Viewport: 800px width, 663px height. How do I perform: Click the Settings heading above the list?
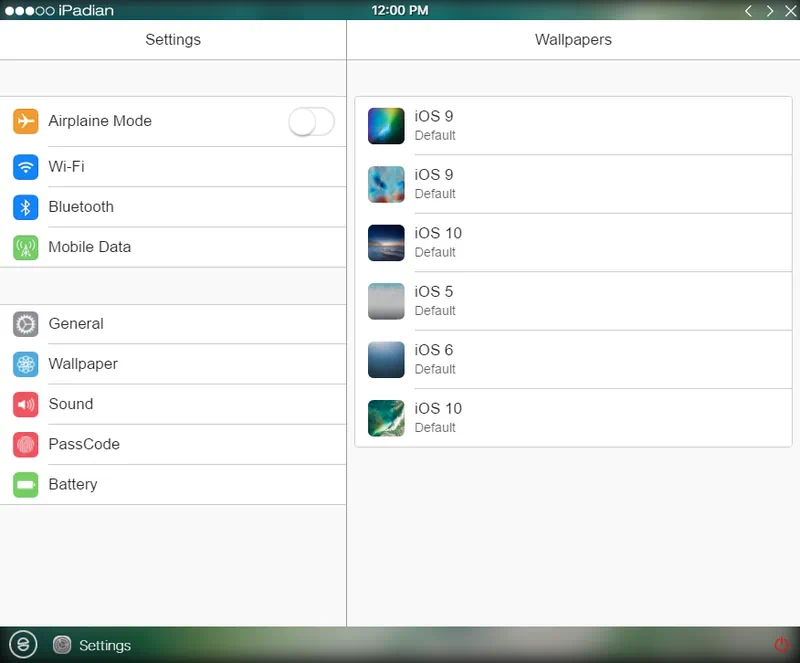tap(173, 40)
